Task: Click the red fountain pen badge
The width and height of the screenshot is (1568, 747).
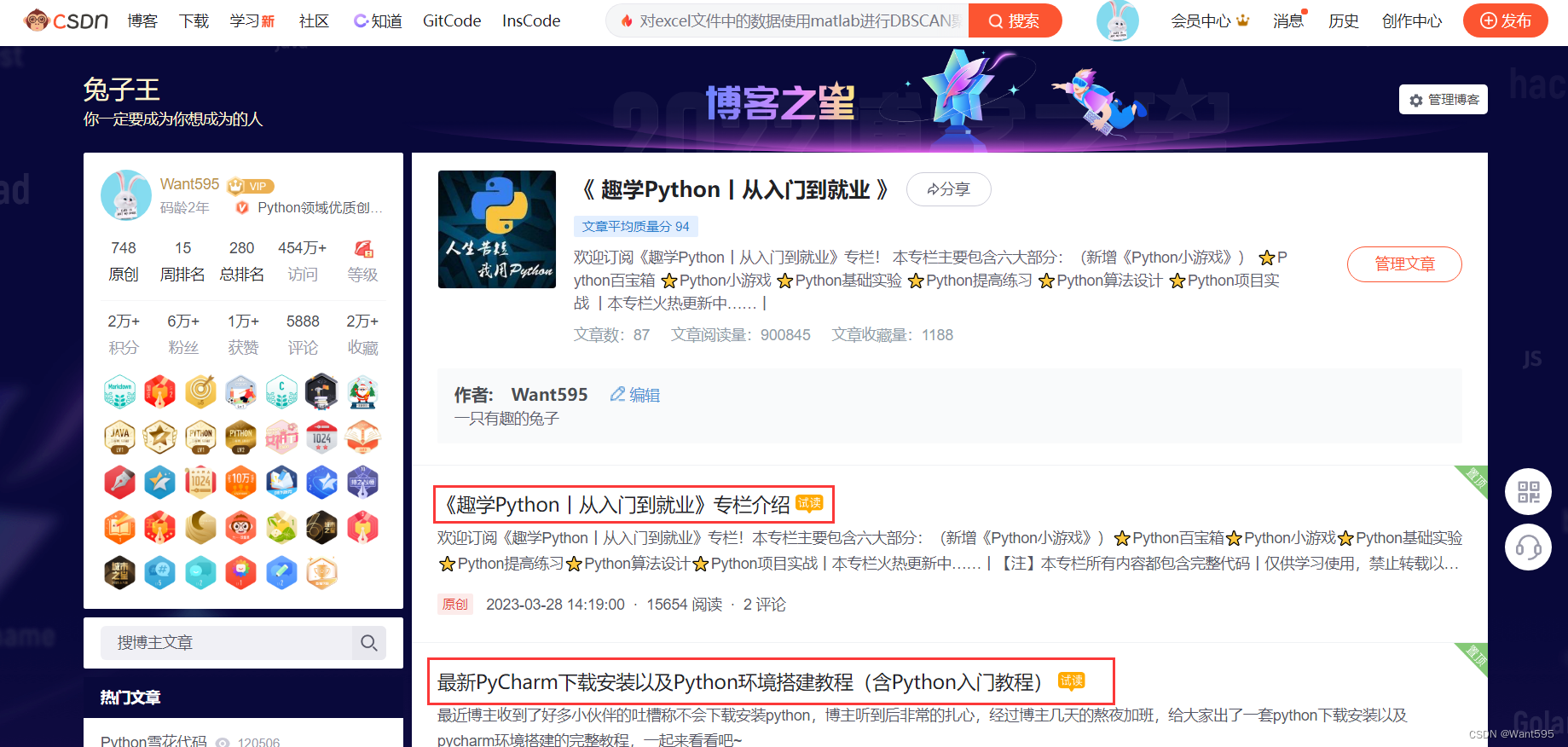Action: point(119,483)
